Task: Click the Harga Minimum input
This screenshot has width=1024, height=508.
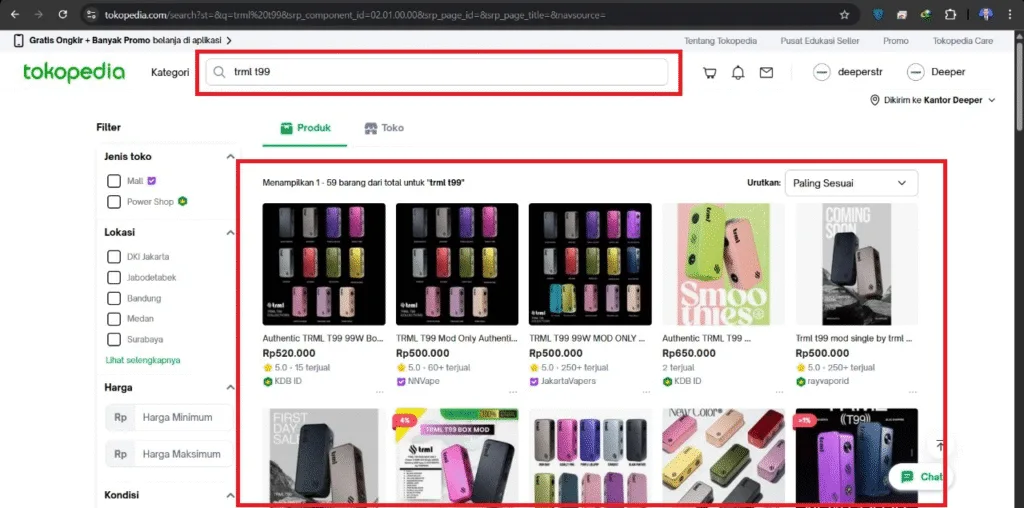Action: pyautogui.click(x=168, y=417)
